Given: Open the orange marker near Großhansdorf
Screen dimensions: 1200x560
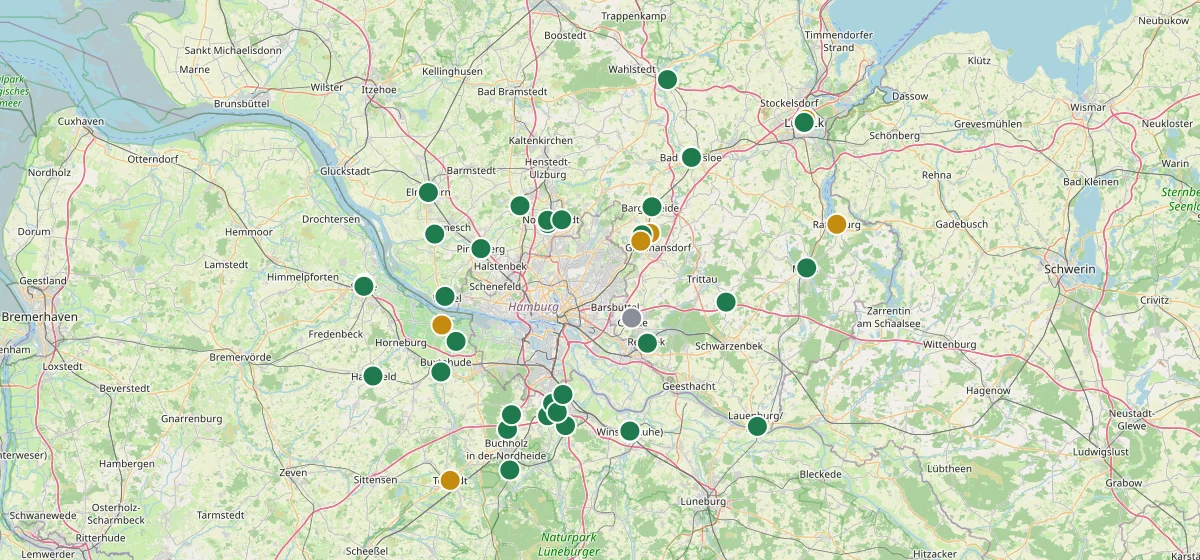Looking at the screenshot, I should click(641, 241).
